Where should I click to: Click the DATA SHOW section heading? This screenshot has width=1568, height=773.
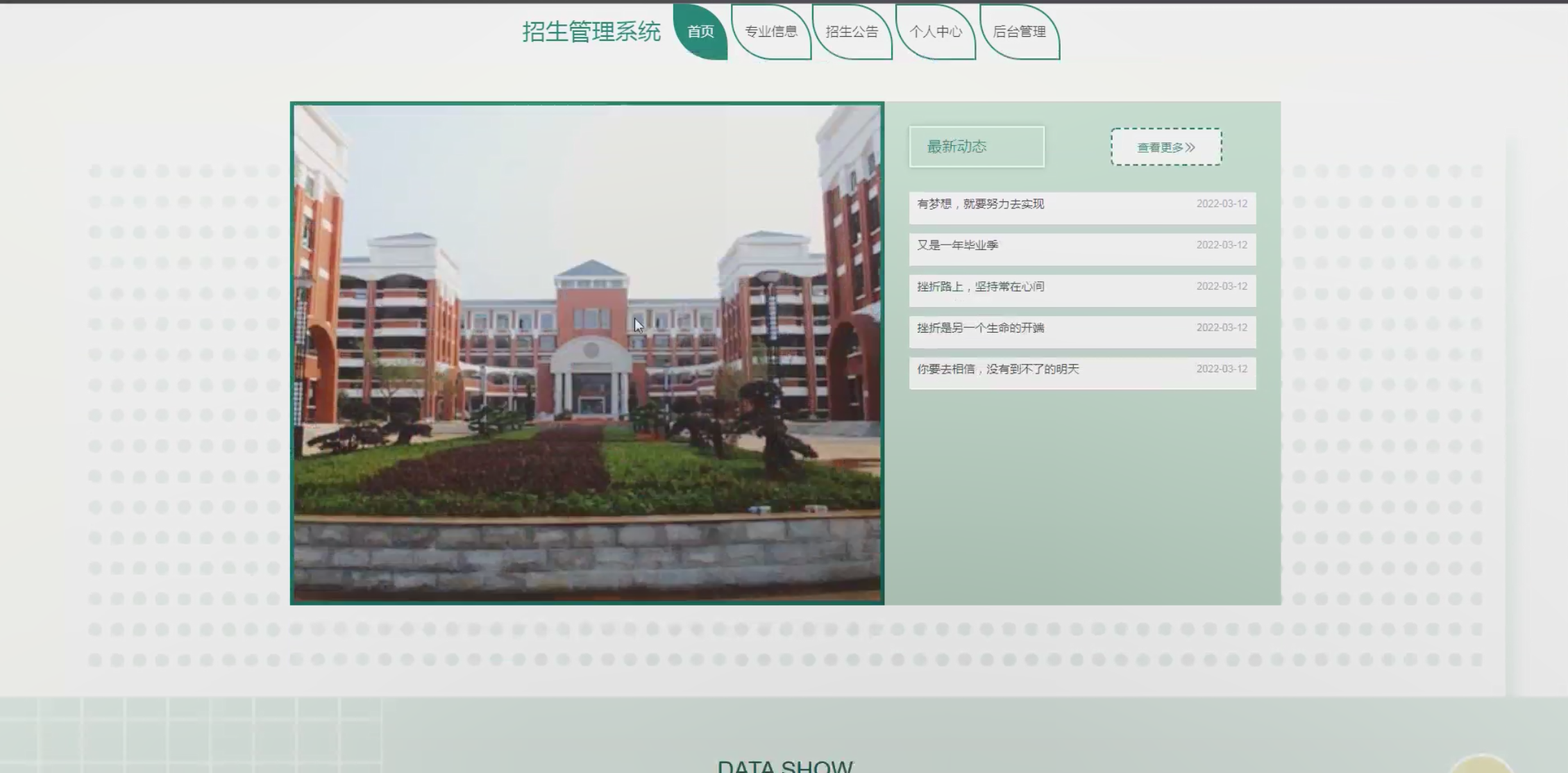point(784,766)
